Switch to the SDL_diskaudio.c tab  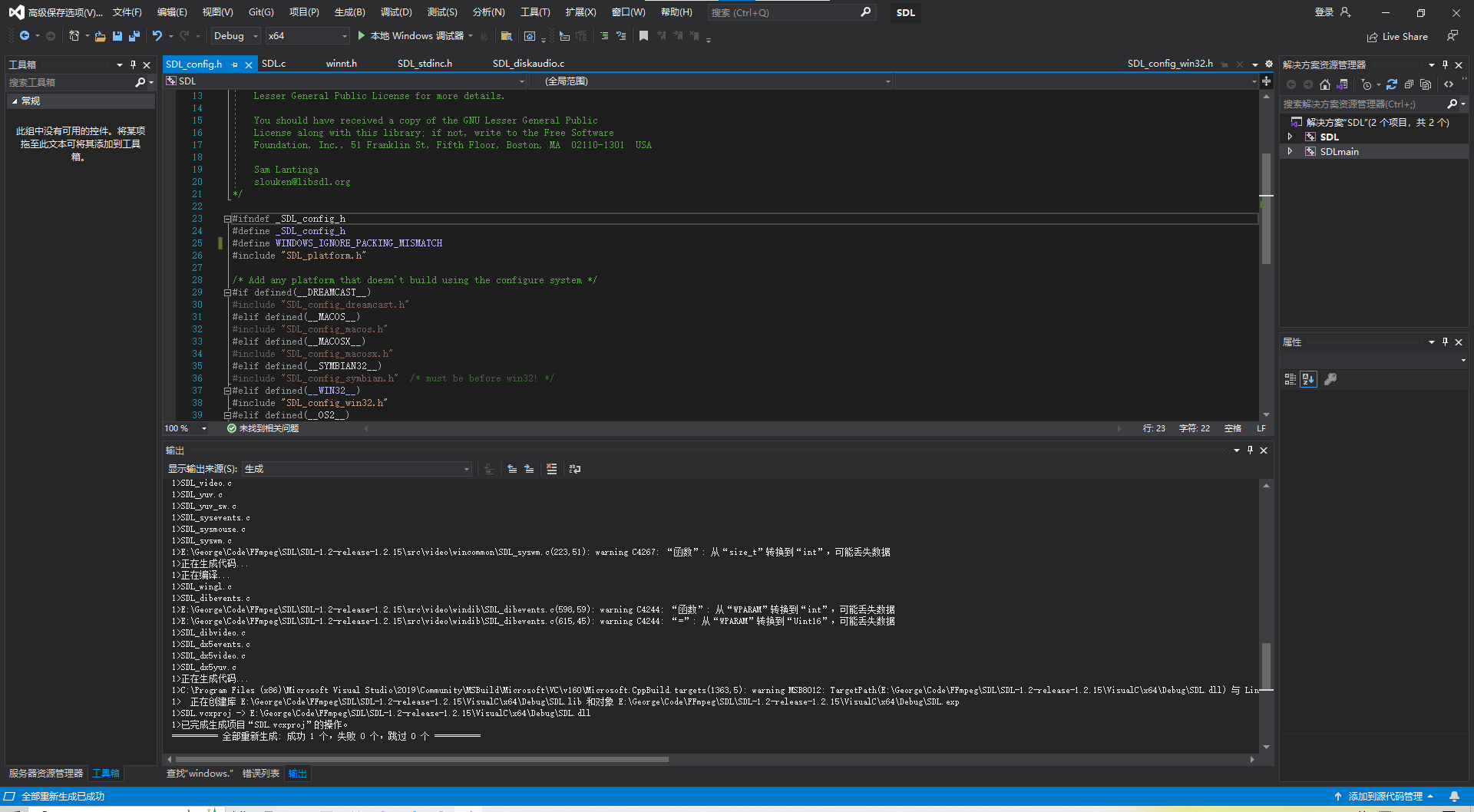point(528,64)
